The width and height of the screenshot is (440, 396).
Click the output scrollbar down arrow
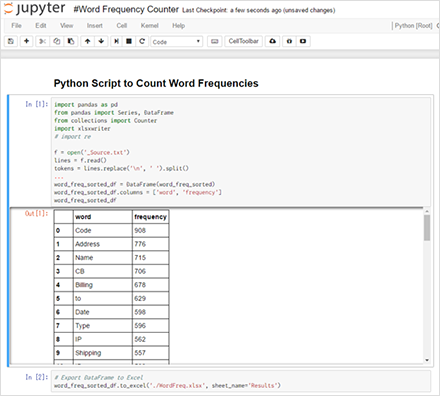click(x=427, y=360)
